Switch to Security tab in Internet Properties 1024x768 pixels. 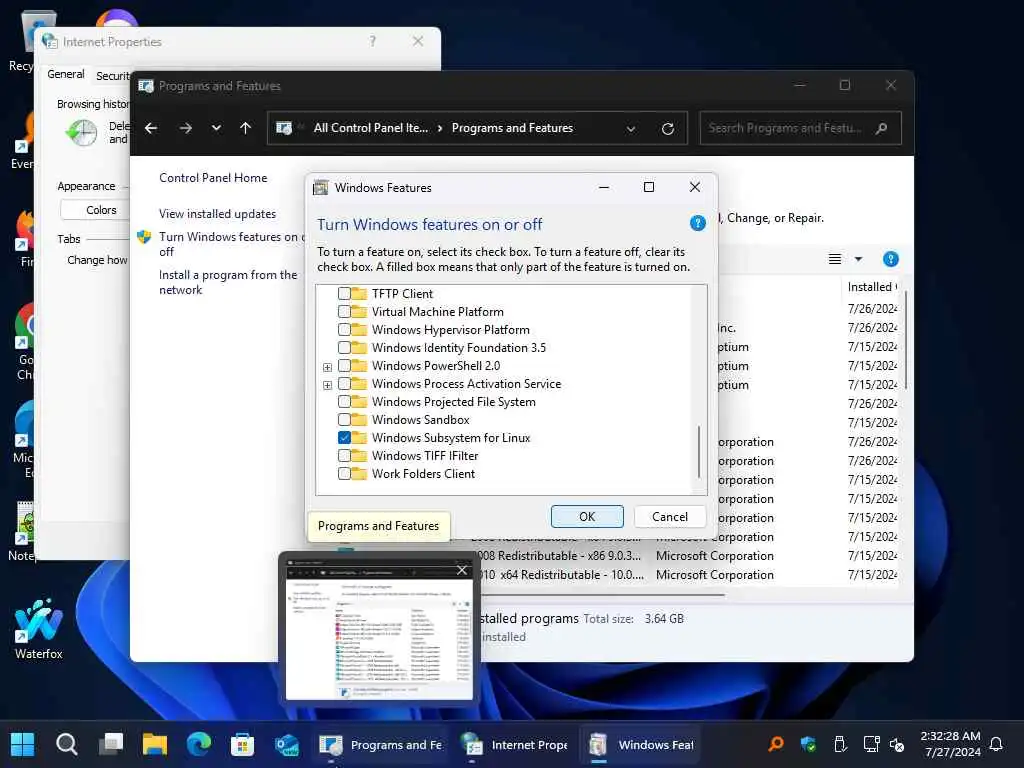pyautogui.click(x=112, y=76)
